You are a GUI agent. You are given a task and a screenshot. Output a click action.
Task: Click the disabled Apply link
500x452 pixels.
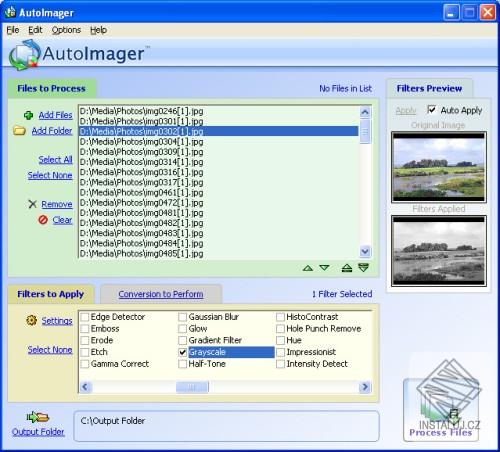click(x=406, y=110)
